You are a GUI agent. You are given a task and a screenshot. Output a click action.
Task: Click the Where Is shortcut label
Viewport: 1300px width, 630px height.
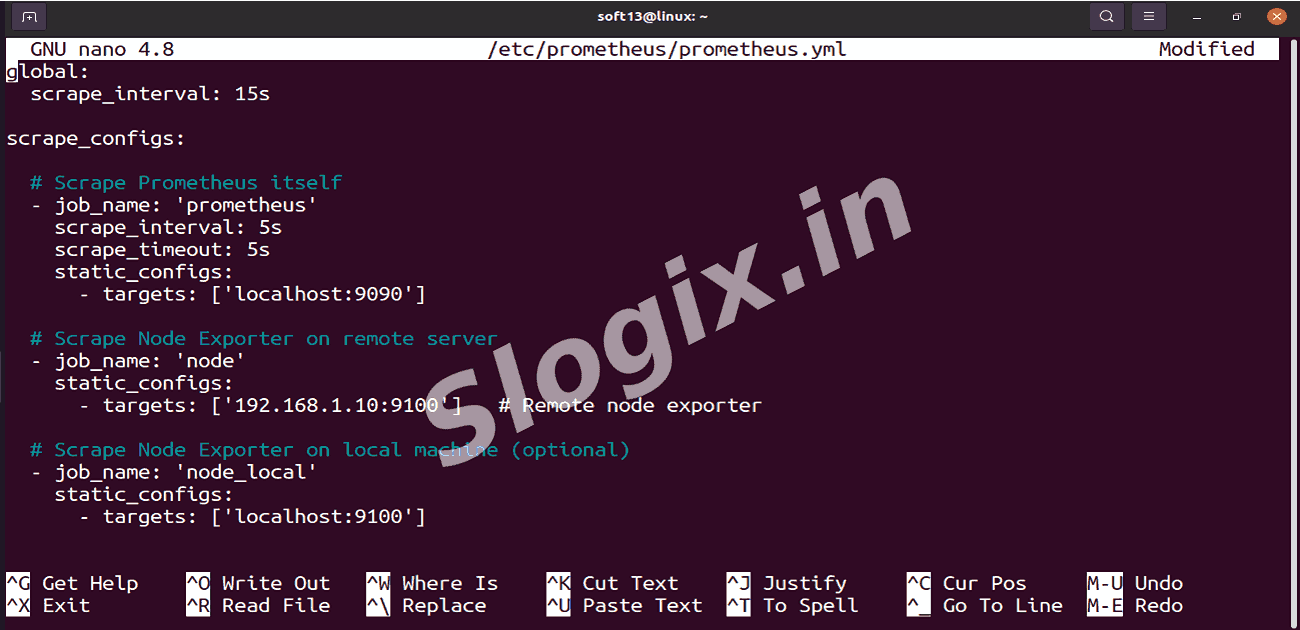coord(449,583)
